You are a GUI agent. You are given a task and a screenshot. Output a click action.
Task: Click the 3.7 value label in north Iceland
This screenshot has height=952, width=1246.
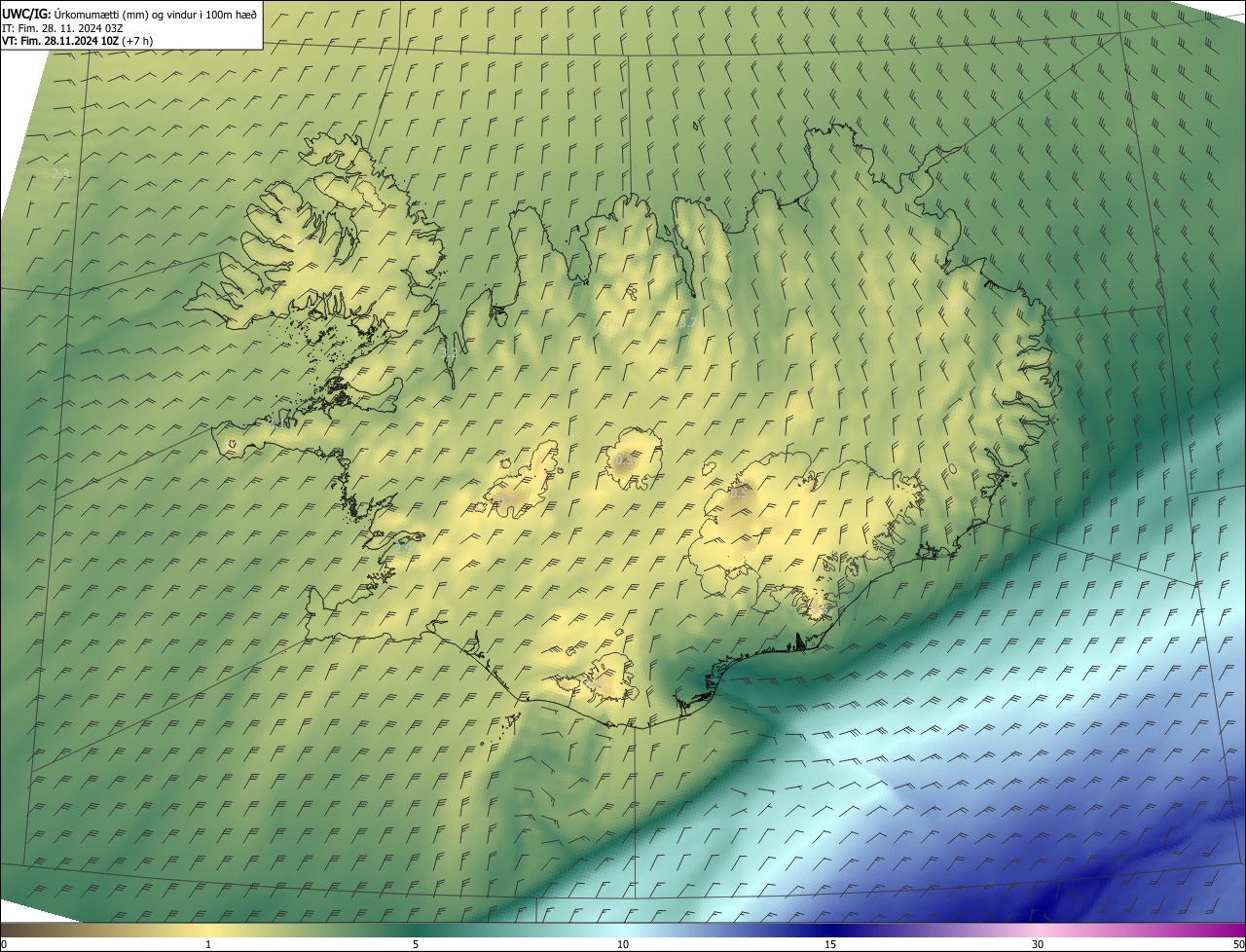tap(687, 322)
